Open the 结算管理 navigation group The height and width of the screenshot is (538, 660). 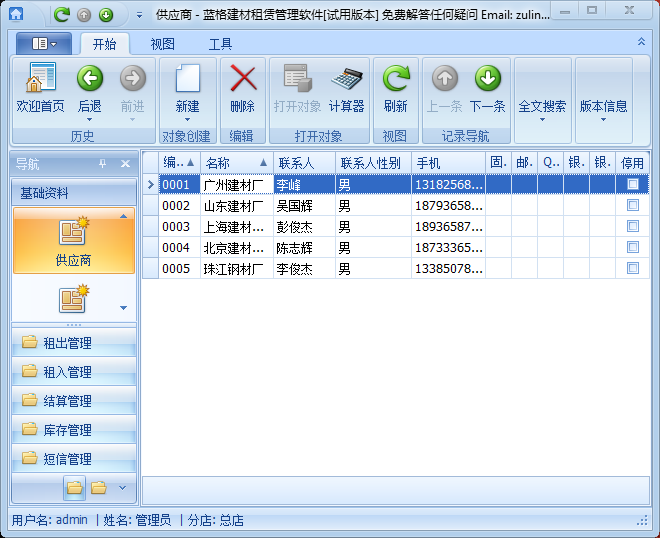74,401
